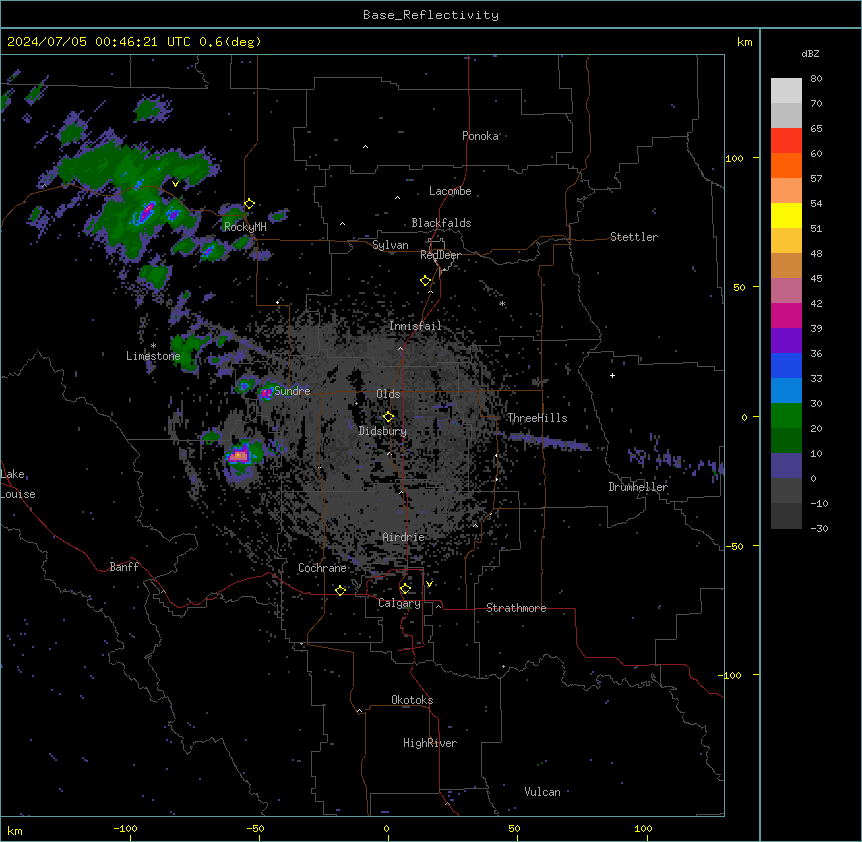Screen dimensions: 862x842
Task: Click the ThreeHills town label
Action: (537, 418)
